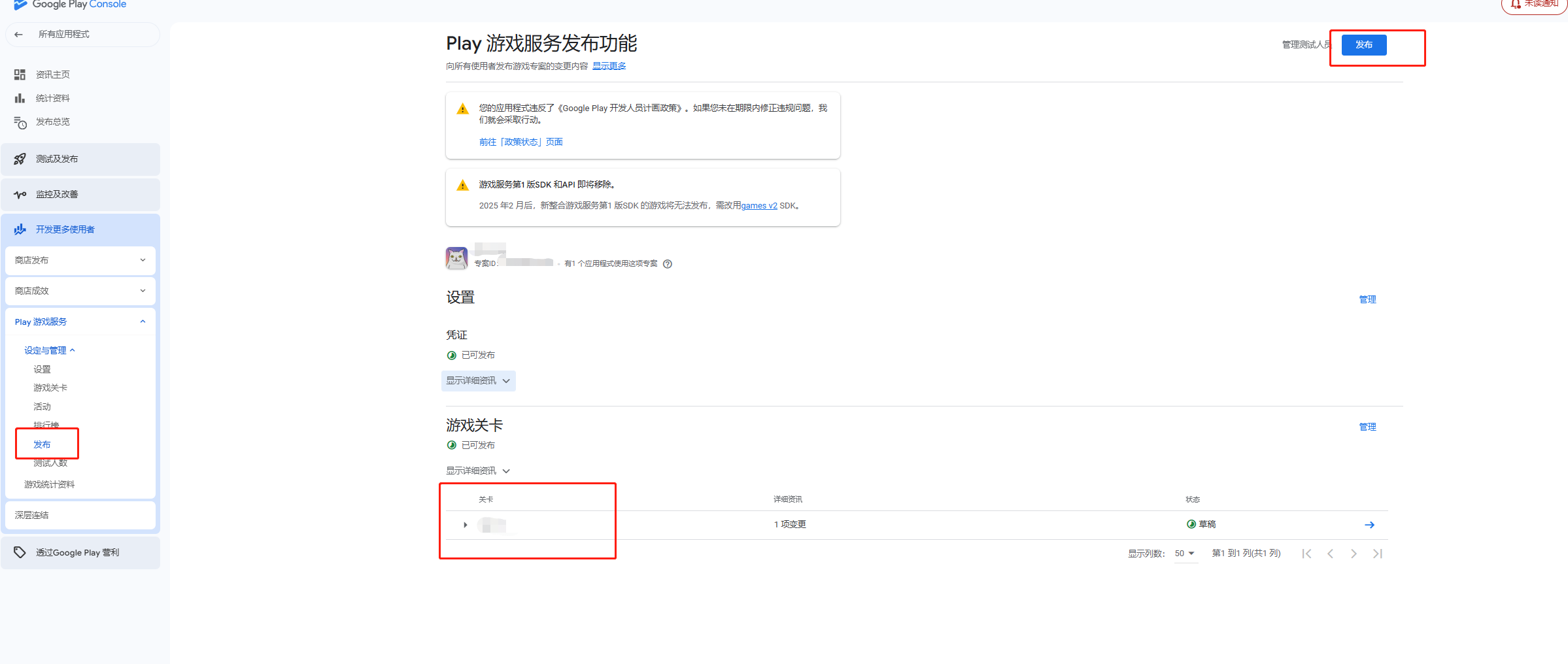The height and width of the screenshot is (664, 1568).
Task: Select 测试人数 in the sidebar submenu
Action: (50, 463)
